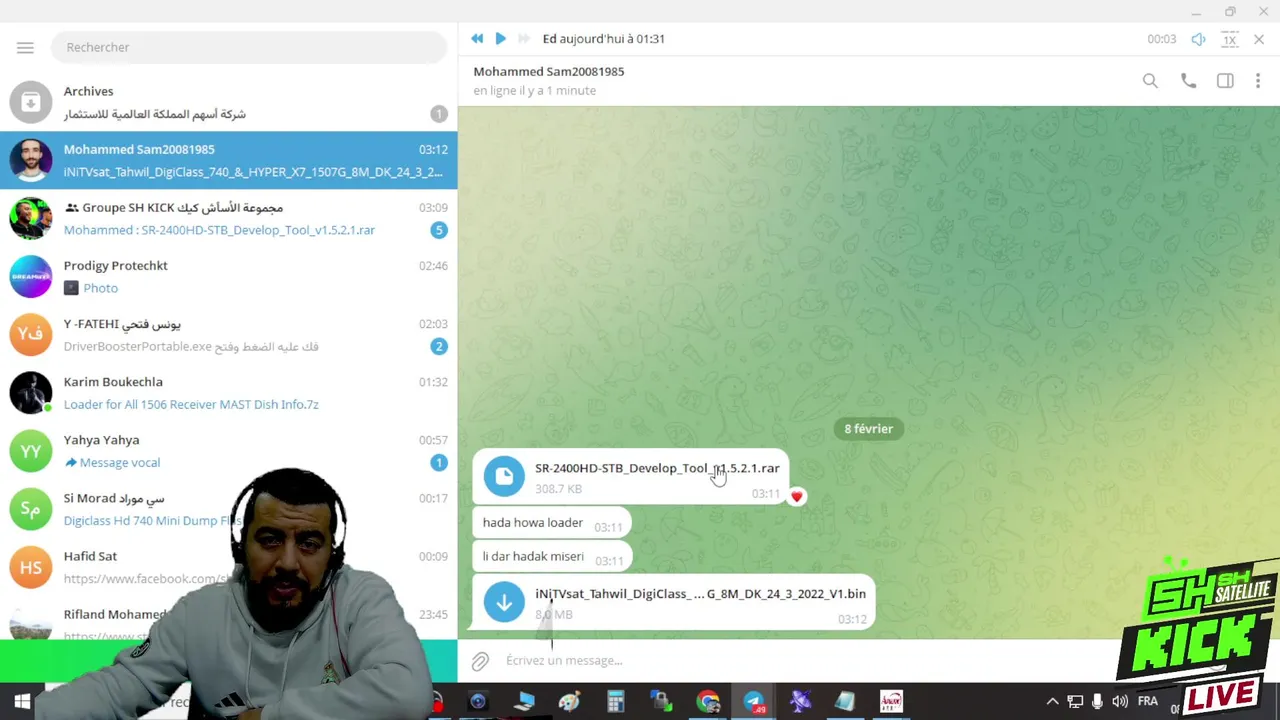The image size is (1280, 720).
Task: Skip to next voice message
Action: (523, 38)
